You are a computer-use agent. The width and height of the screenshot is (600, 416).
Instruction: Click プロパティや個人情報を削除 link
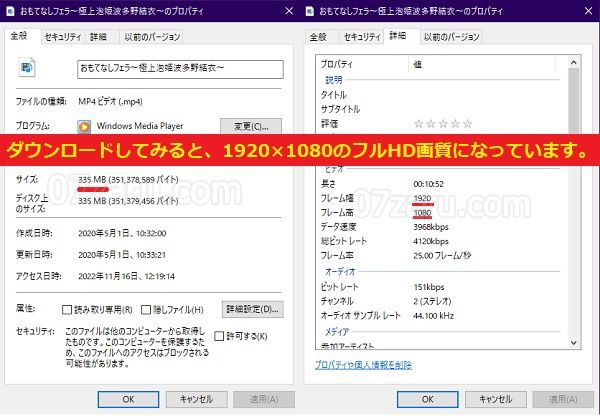coord(363,365)
